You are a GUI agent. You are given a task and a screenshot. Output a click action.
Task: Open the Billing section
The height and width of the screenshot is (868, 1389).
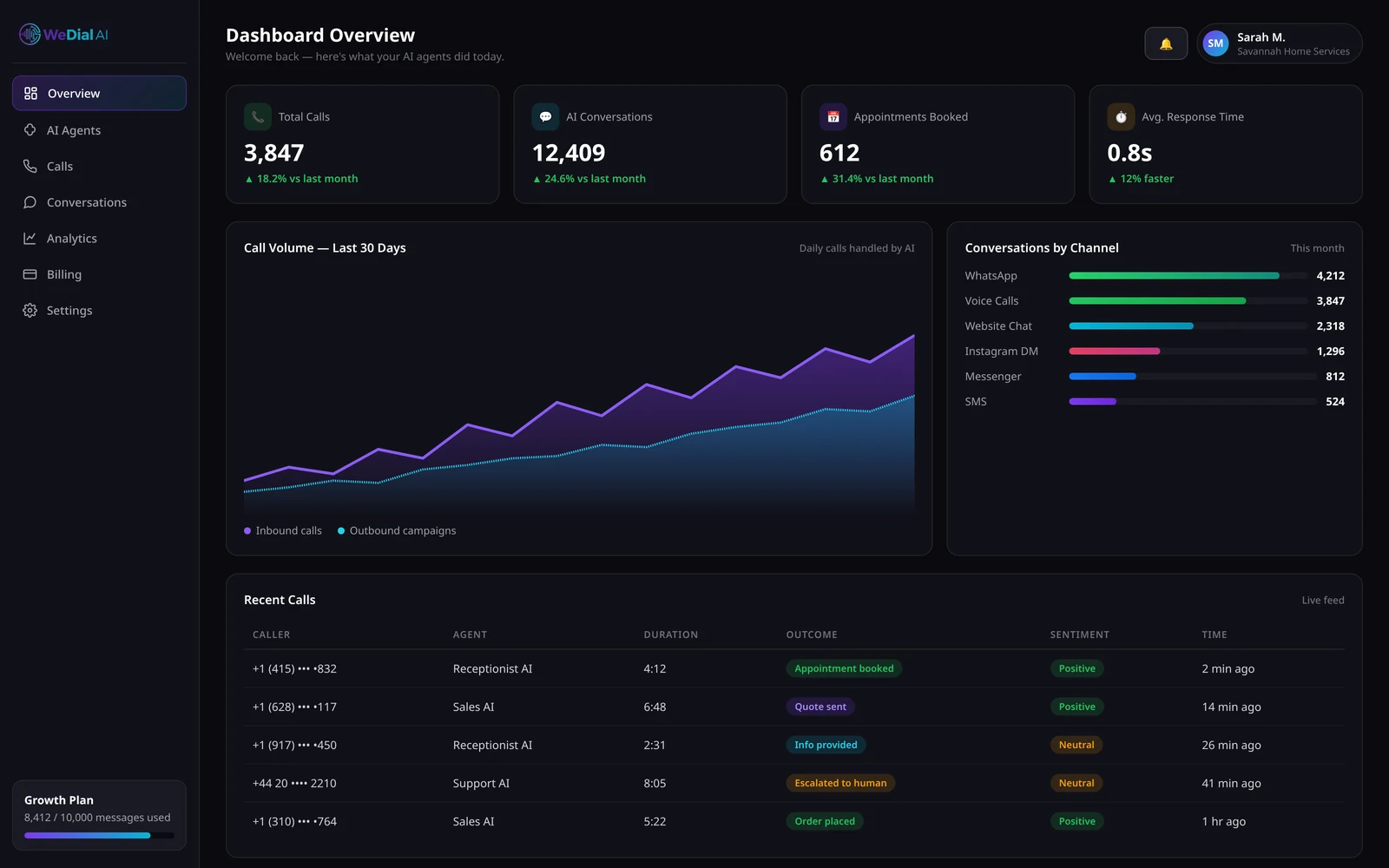coord(99,274)
